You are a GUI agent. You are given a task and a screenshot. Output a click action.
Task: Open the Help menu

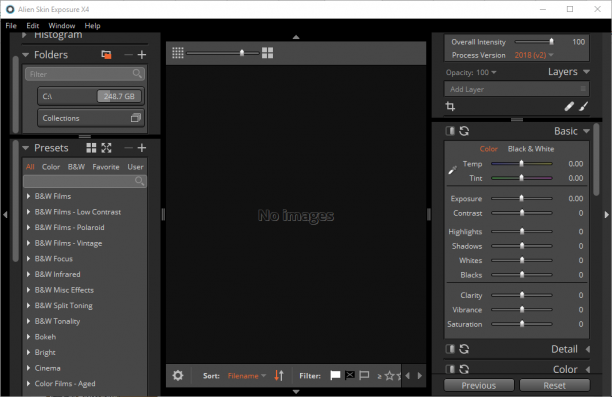pyautogui.click(x=93, y=26)
